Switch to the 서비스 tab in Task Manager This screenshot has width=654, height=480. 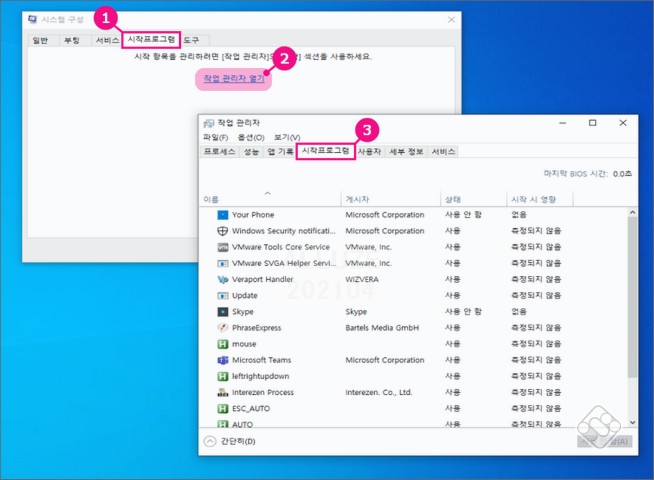click(443, 151)
